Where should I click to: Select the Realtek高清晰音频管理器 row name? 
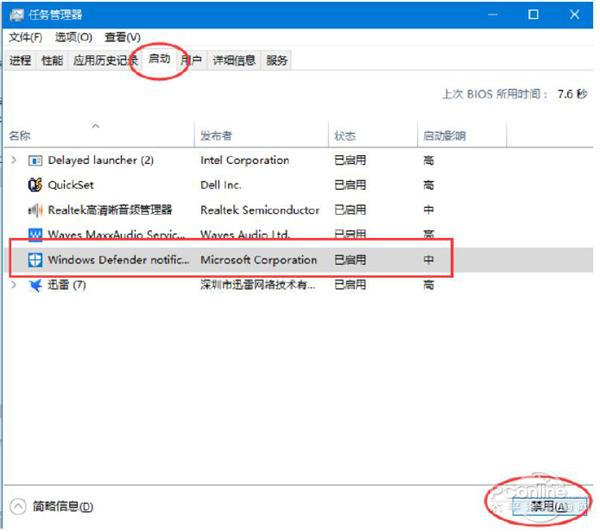[x=110, y=210]
